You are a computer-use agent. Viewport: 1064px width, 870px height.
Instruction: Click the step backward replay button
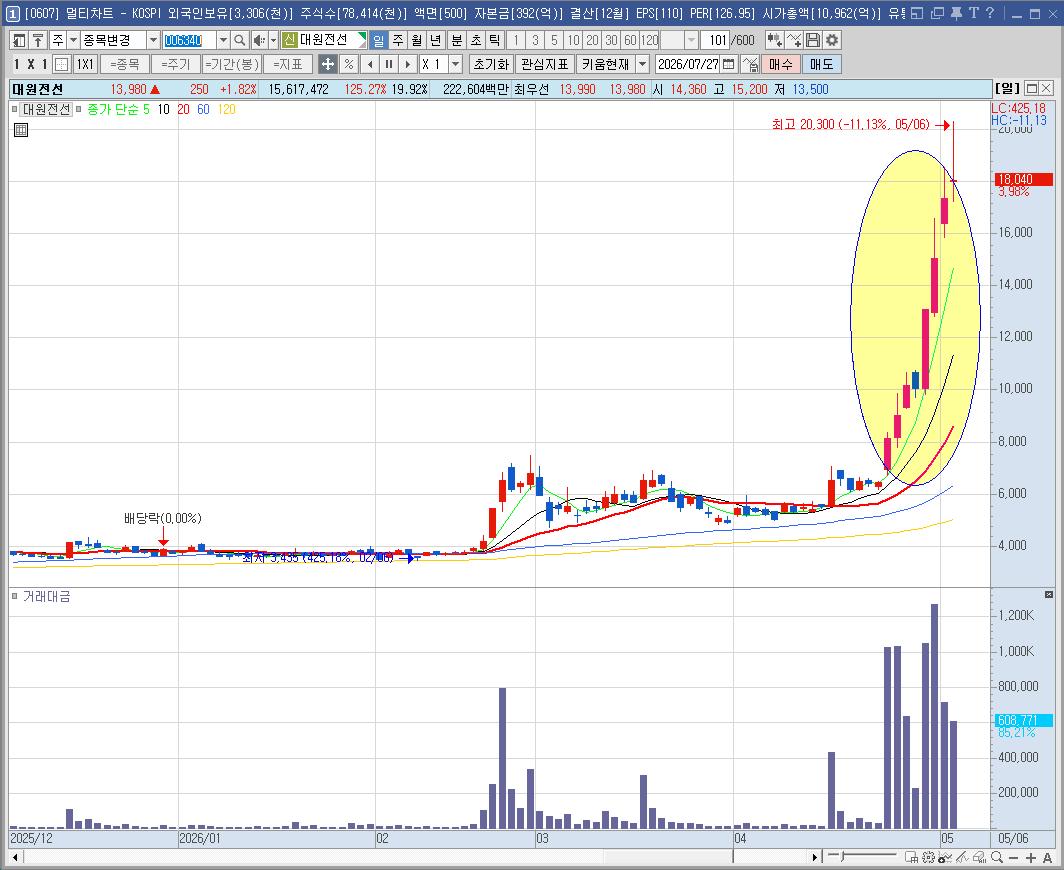point(369,64)
